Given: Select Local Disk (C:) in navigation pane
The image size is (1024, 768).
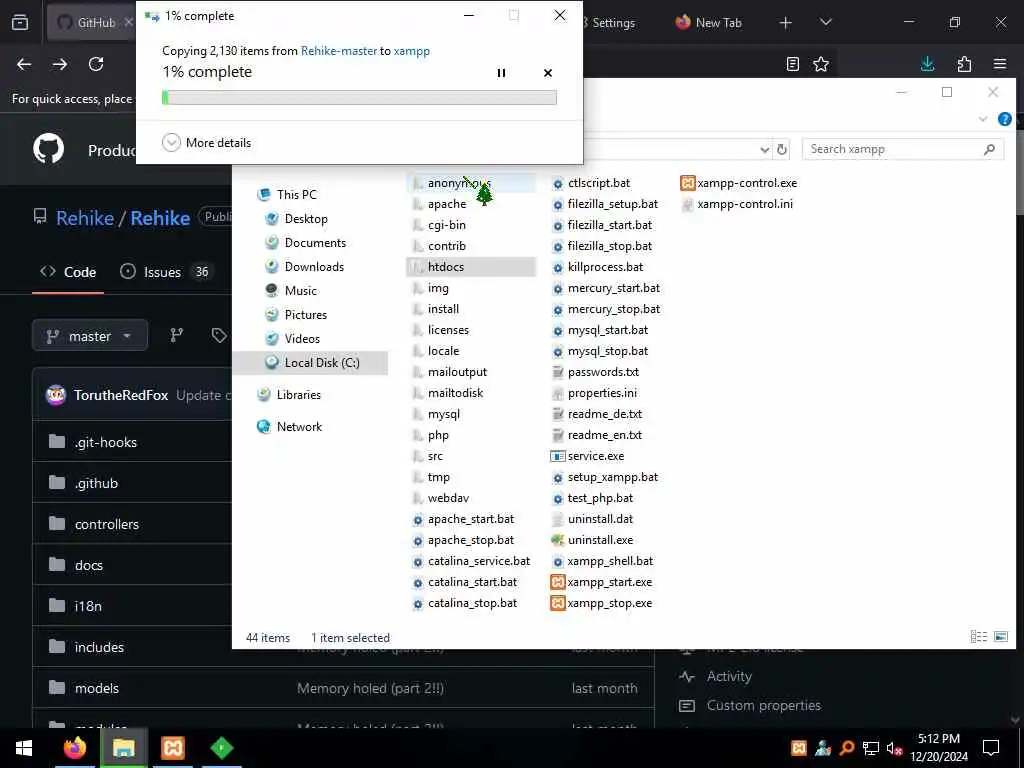Looking at the screenshot, I should (x=310, y=362).
